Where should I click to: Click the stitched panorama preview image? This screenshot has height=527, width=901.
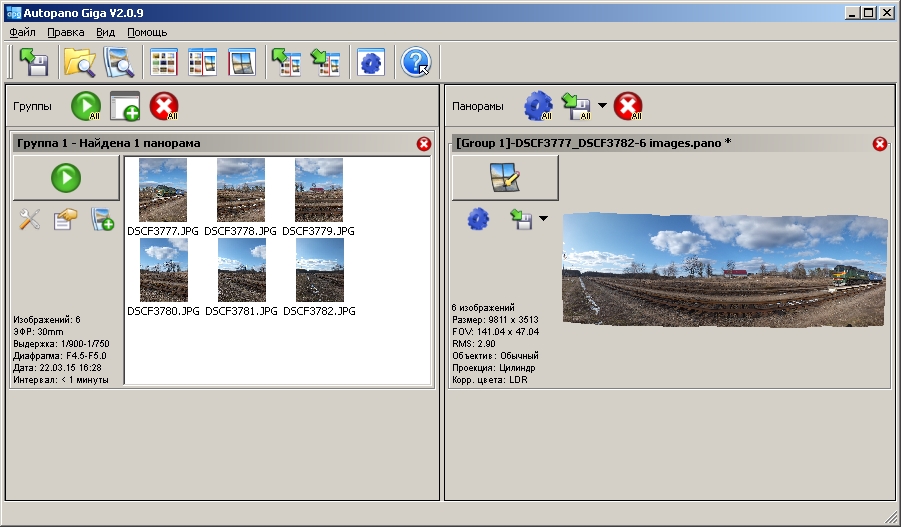[725, 270]
